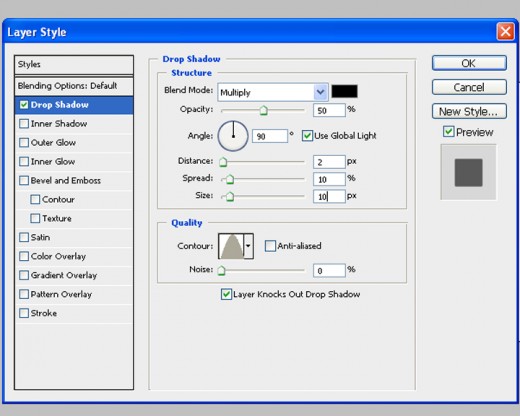
Task: Expand the contour picker arrow
Action: pos(249,246)
